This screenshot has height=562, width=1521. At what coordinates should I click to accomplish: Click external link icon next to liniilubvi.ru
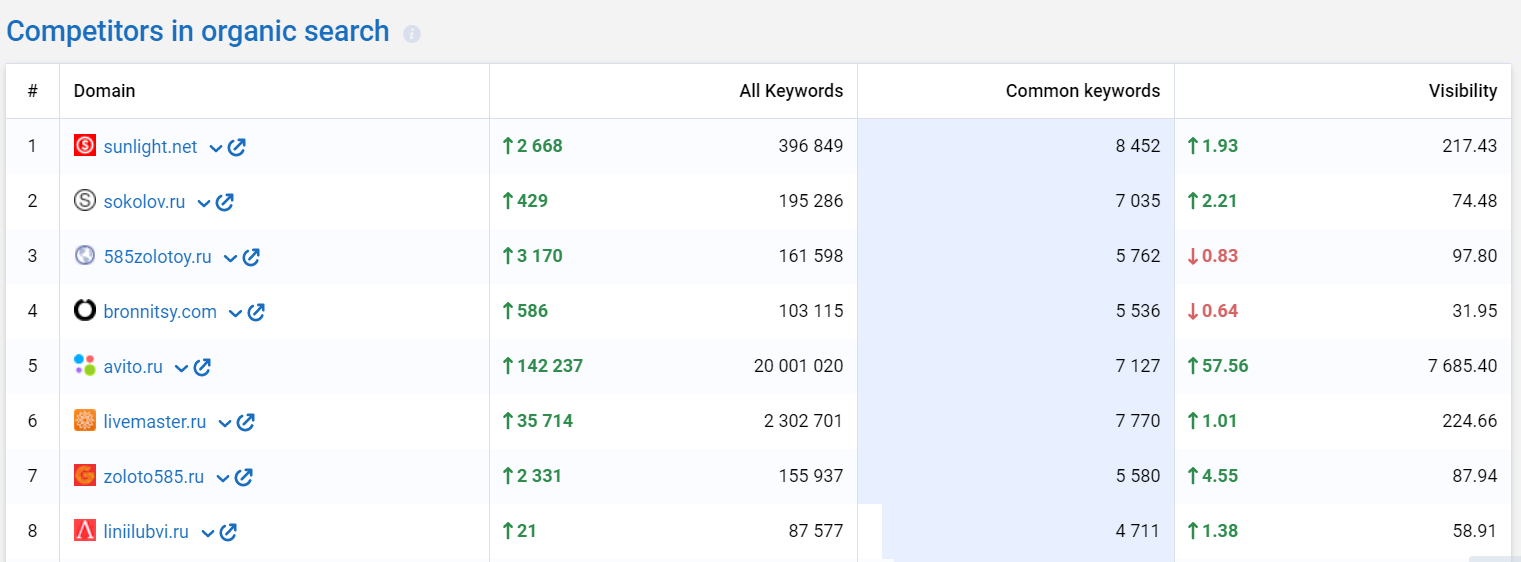228,532
